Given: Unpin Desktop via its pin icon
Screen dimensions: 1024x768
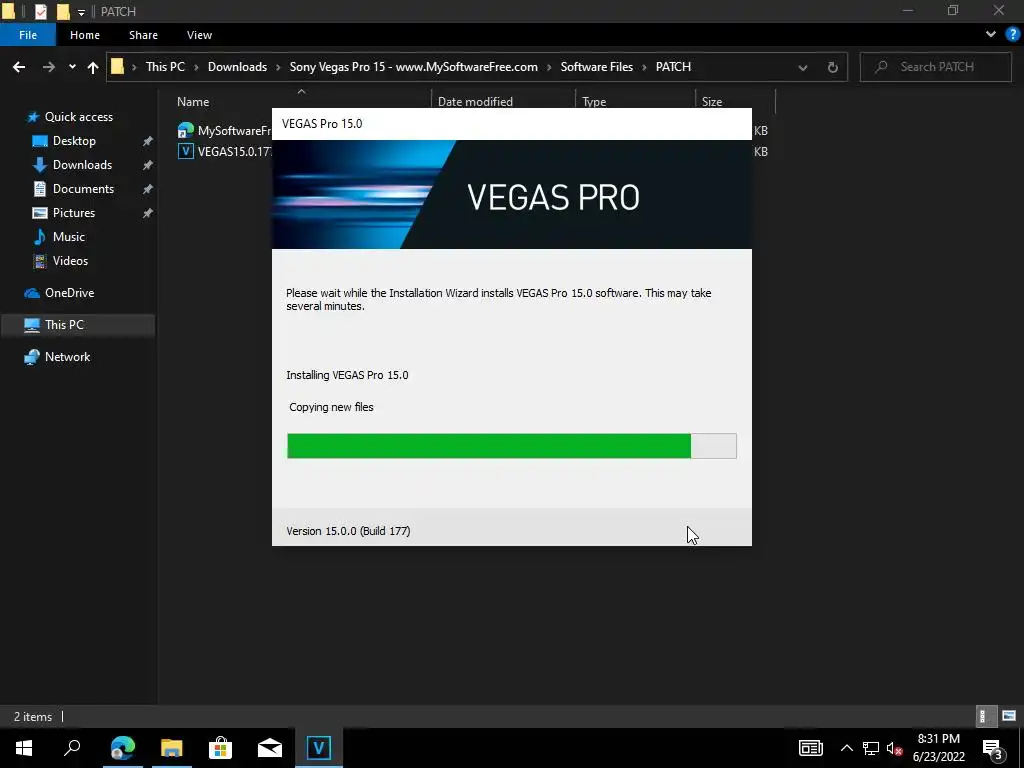Looking at the screenshot, I should [148, 141].
